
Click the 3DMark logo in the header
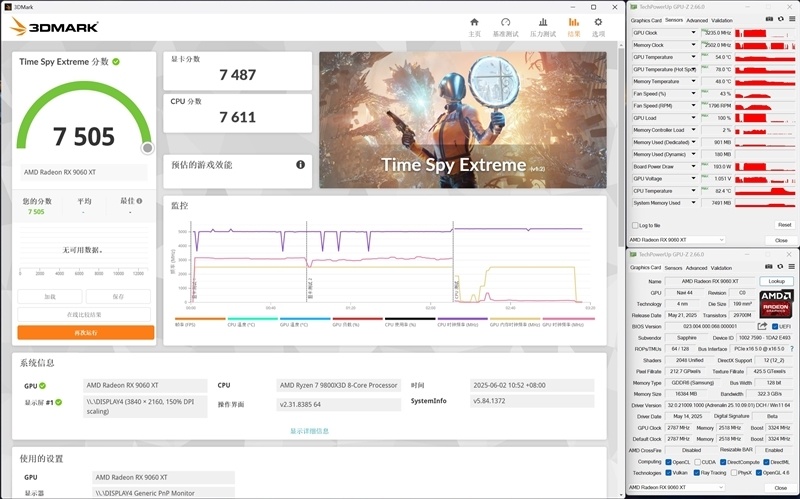pyautogui.click(x=54, y=27)
